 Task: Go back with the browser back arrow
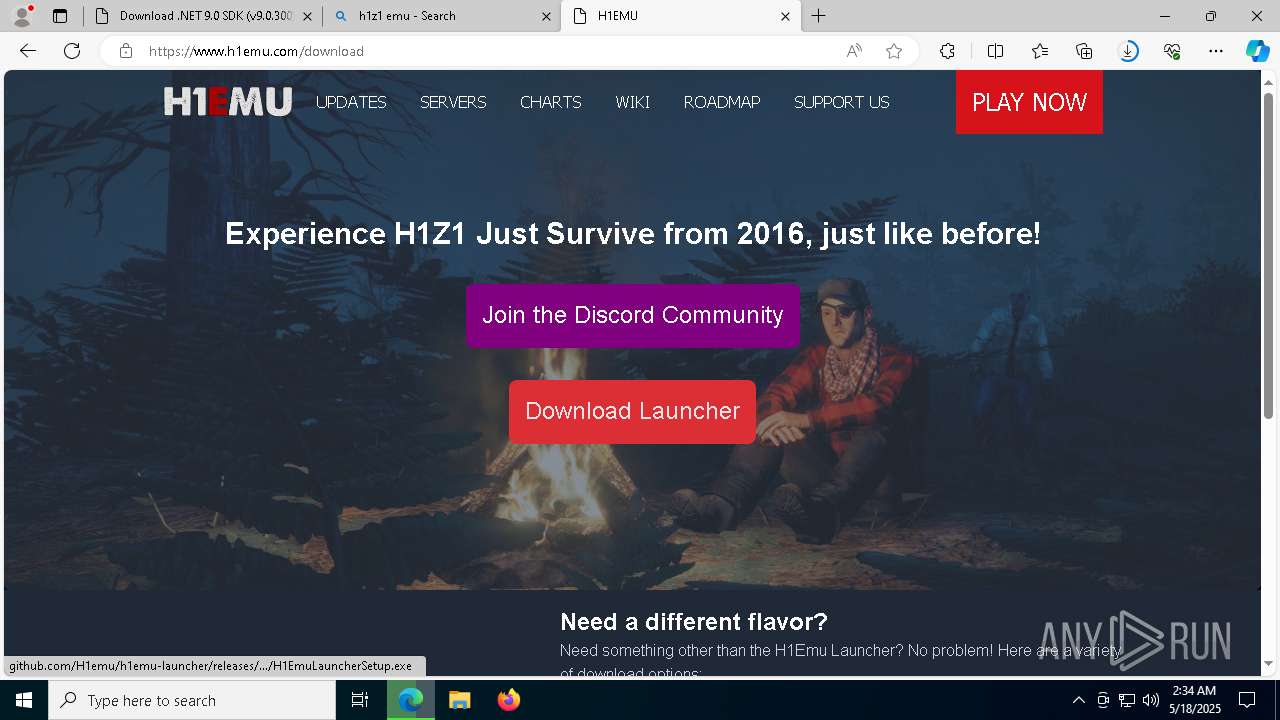click(28, 51)
